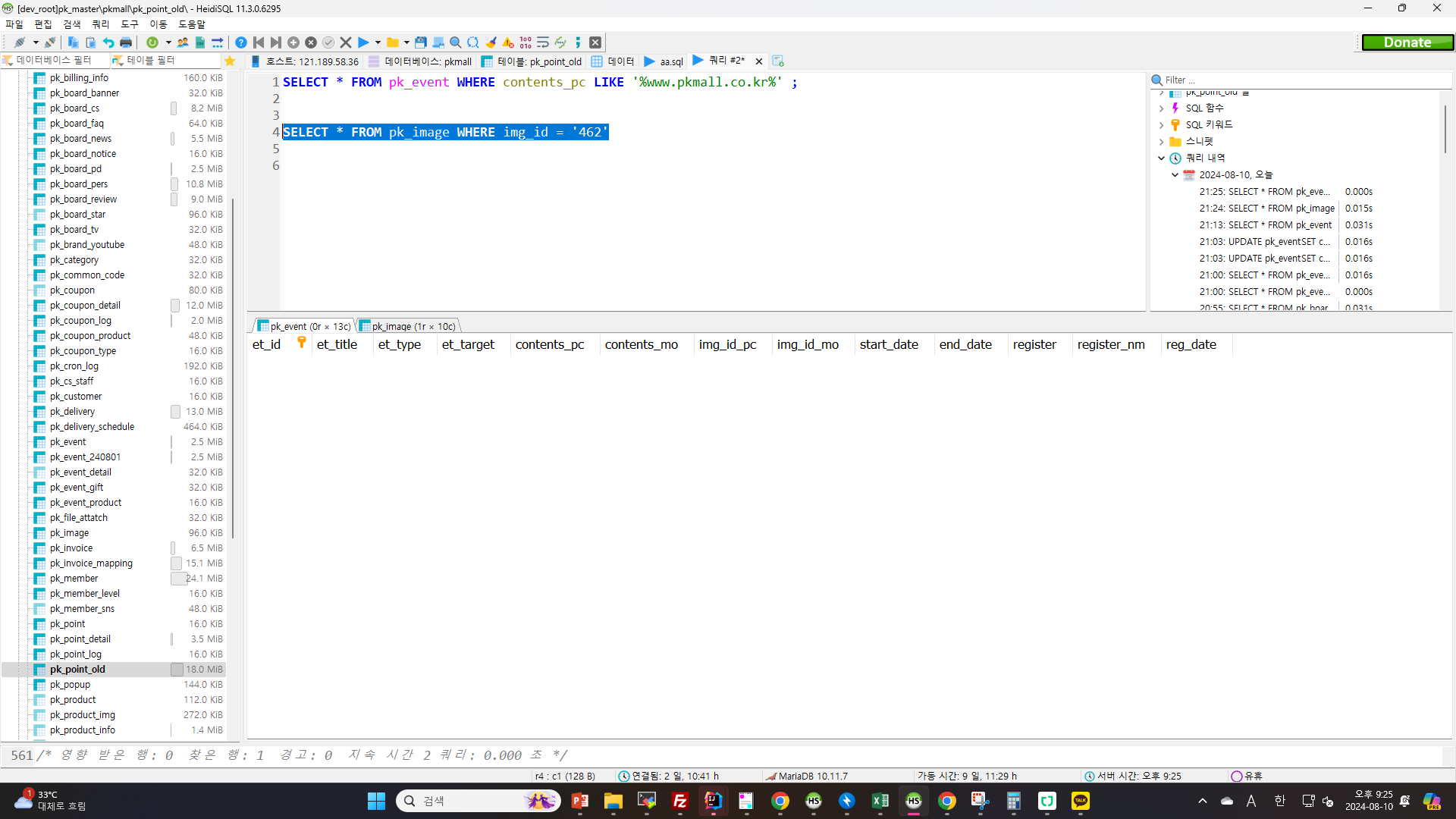
Task: Save the SQL with floppy disk icon
Action: [x=421, y=42]
